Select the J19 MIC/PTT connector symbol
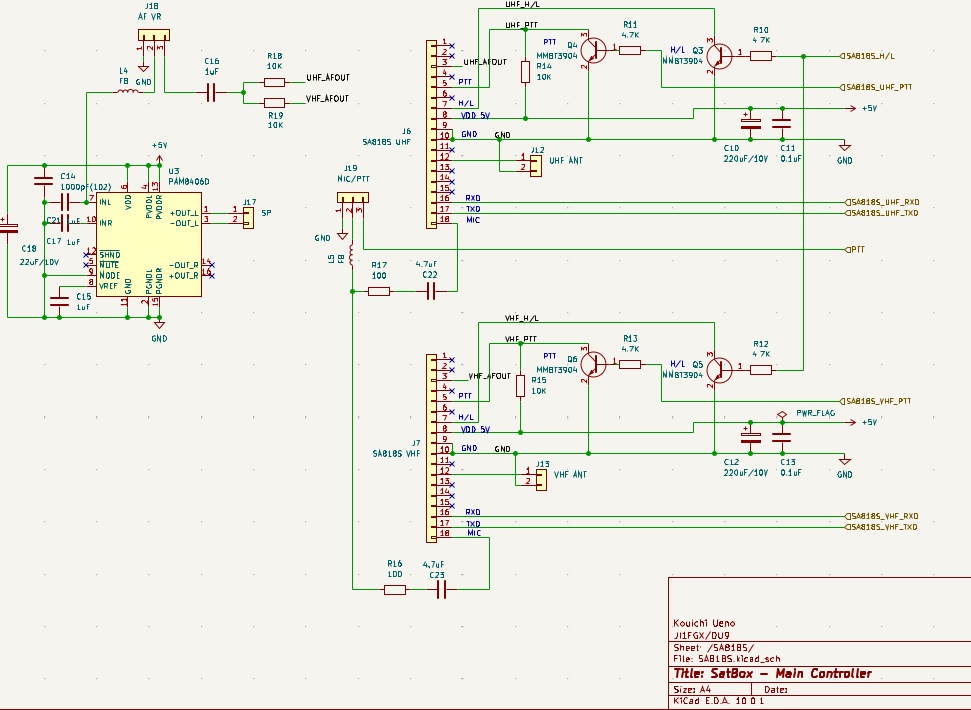 (x=353, y=197)
